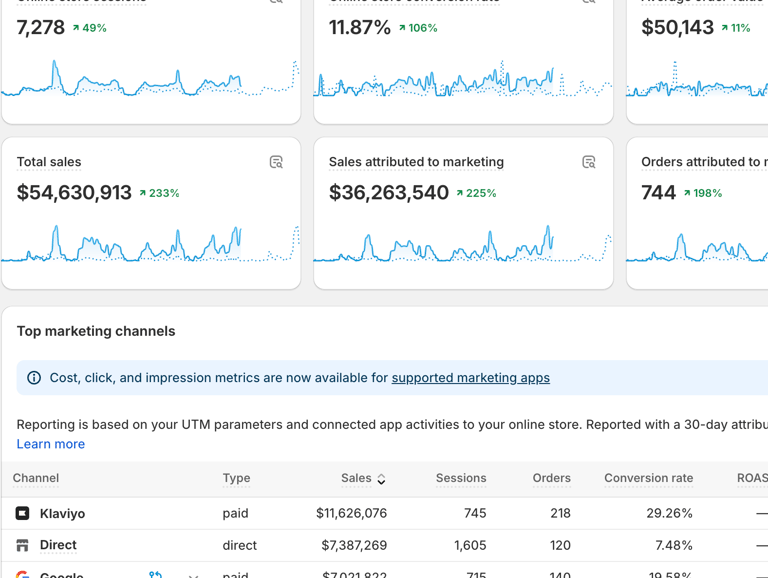The width and height of the screenshot is (768, 578).
Task: Click the Channel column header
Action: point(36,478)
